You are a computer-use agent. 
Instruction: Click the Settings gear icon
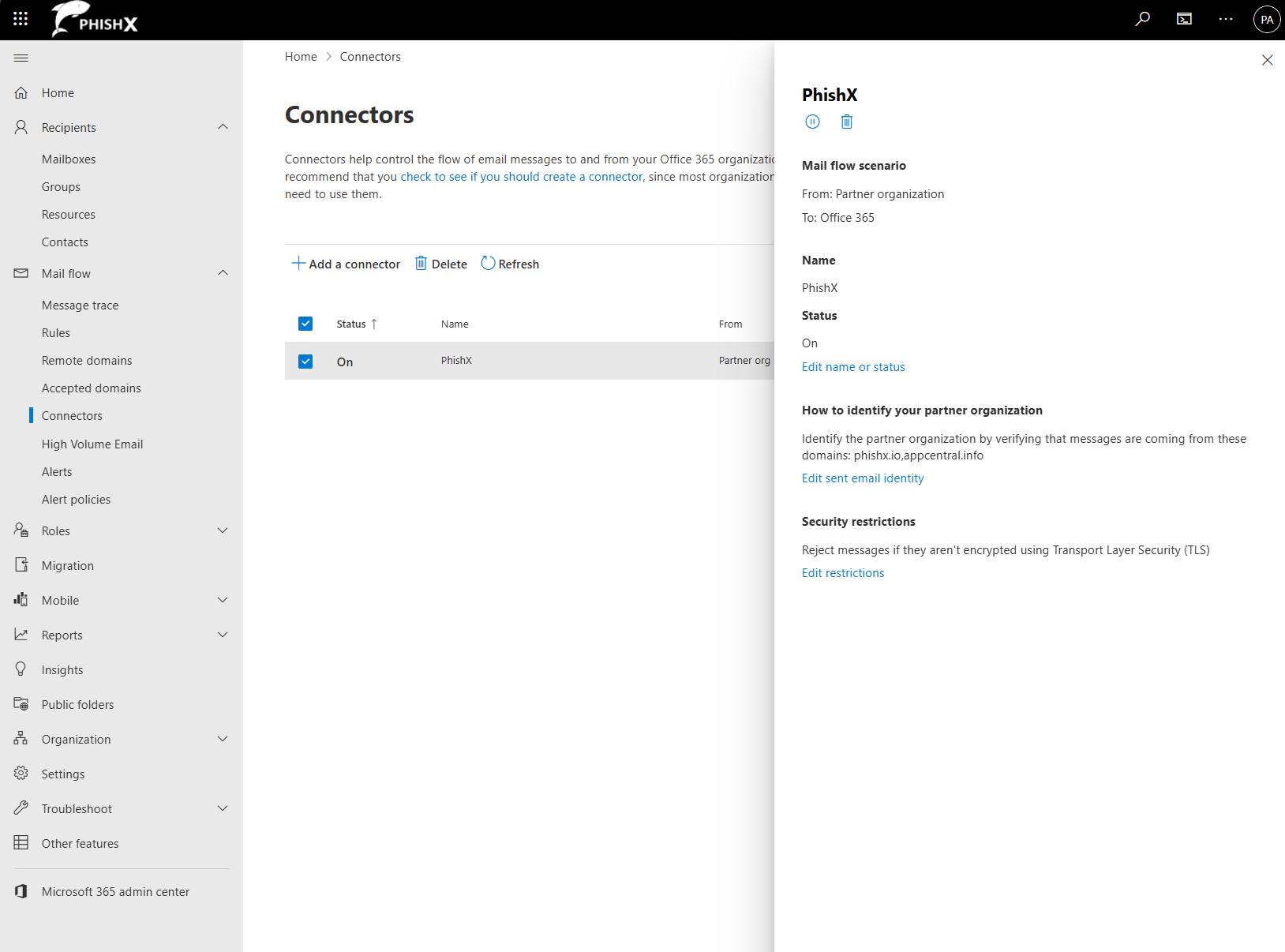point(21,774)
